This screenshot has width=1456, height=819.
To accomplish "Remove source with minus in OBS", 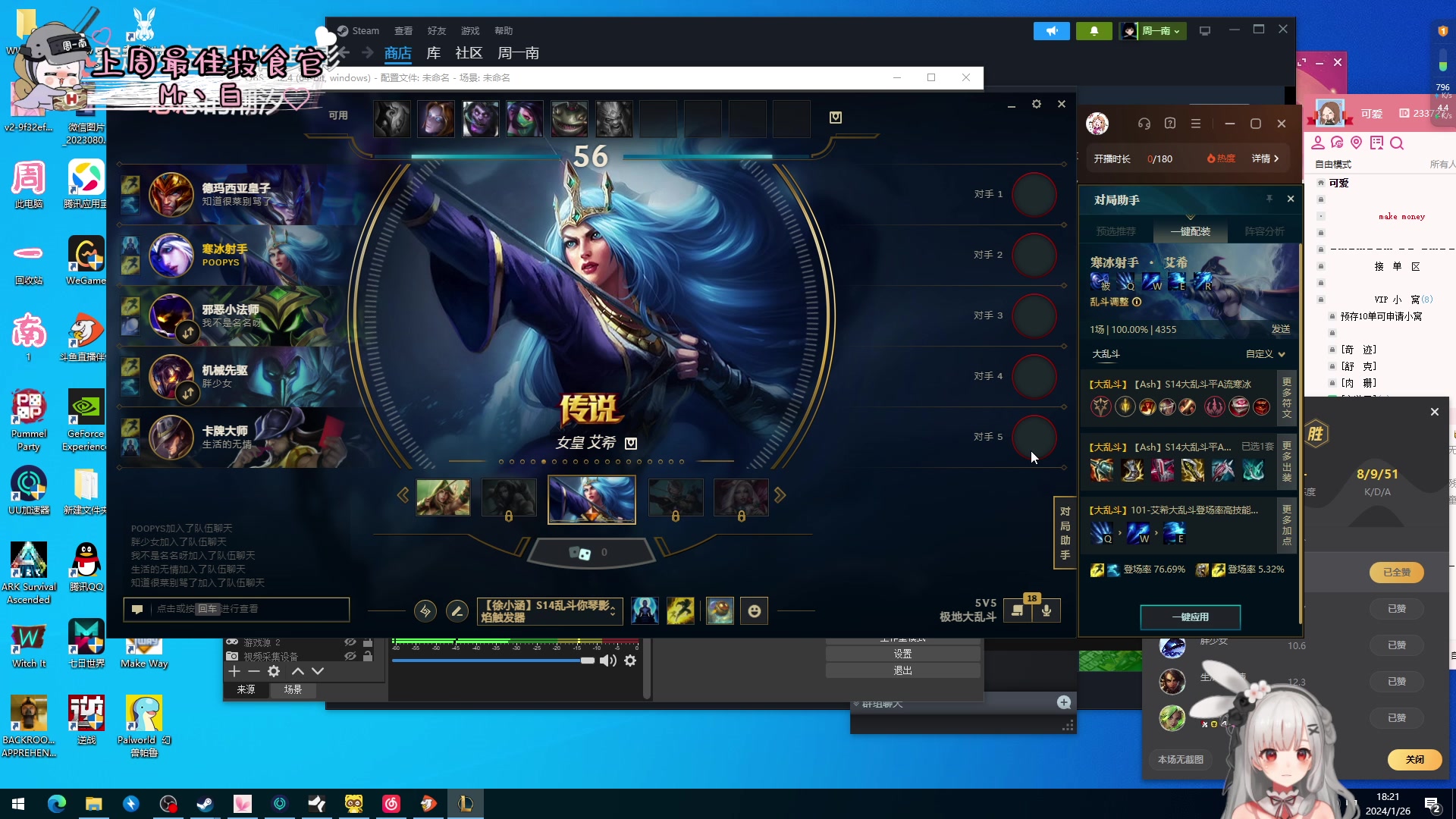I will pyautogui.click(x=254, y=672).
